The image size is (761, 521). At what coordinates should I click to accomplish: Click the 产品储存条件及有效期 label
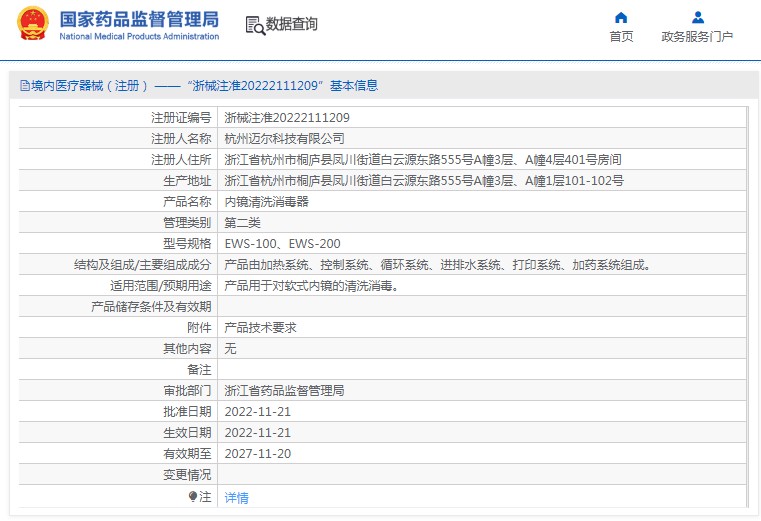tap(151, 307)
